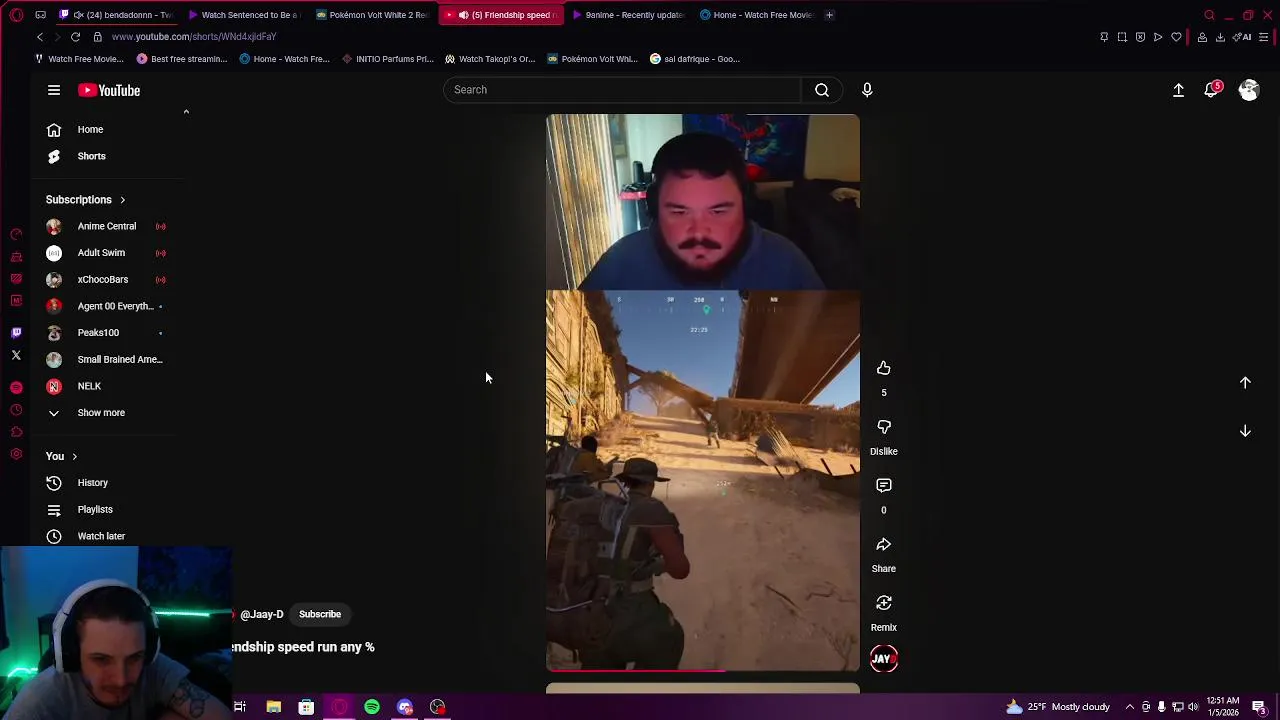Screen dimensions: 1280x720
Task: Open File Explorer from taskbar
Action: (273, 707)
